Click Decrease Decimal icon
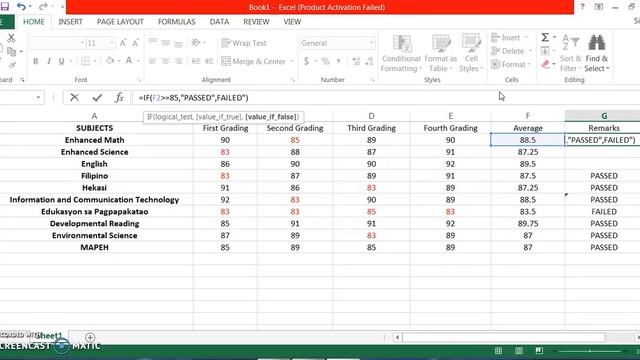Screen dimensions: 640x360 click(x=370, y=61)
